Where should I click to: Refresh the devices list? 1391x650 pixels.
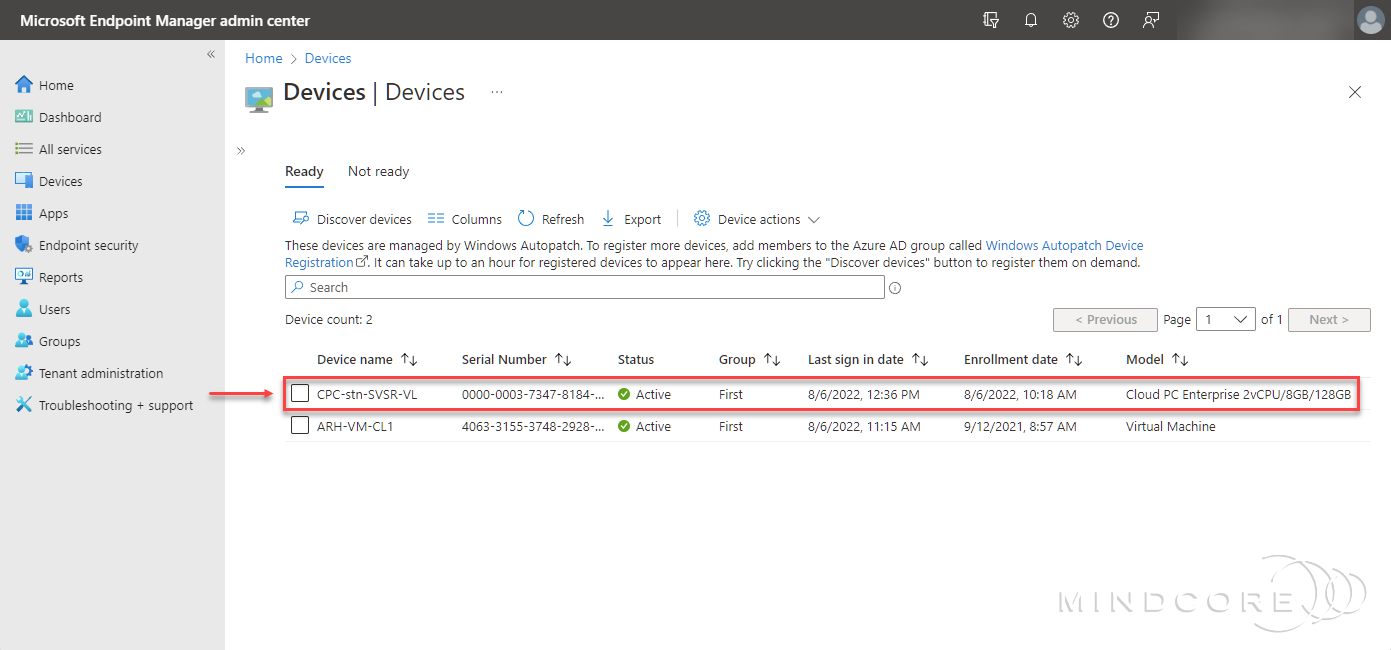[550, 218]
